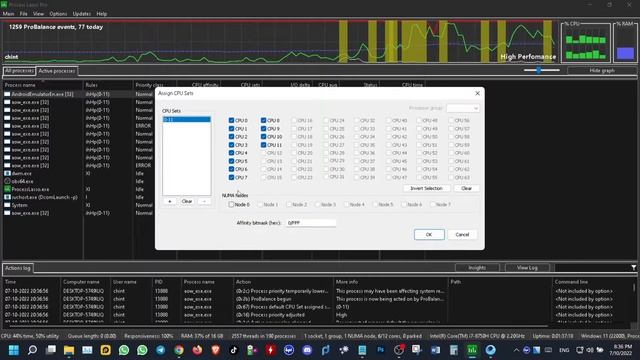Open the Updates menu

(x=82, y=13)
